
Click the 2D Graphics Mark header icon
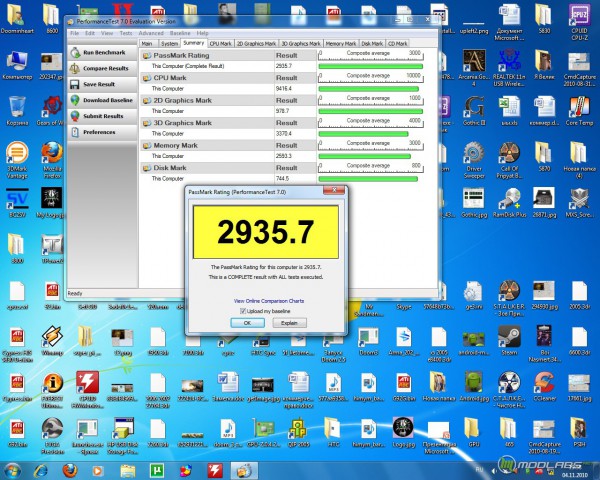(147, 101)
